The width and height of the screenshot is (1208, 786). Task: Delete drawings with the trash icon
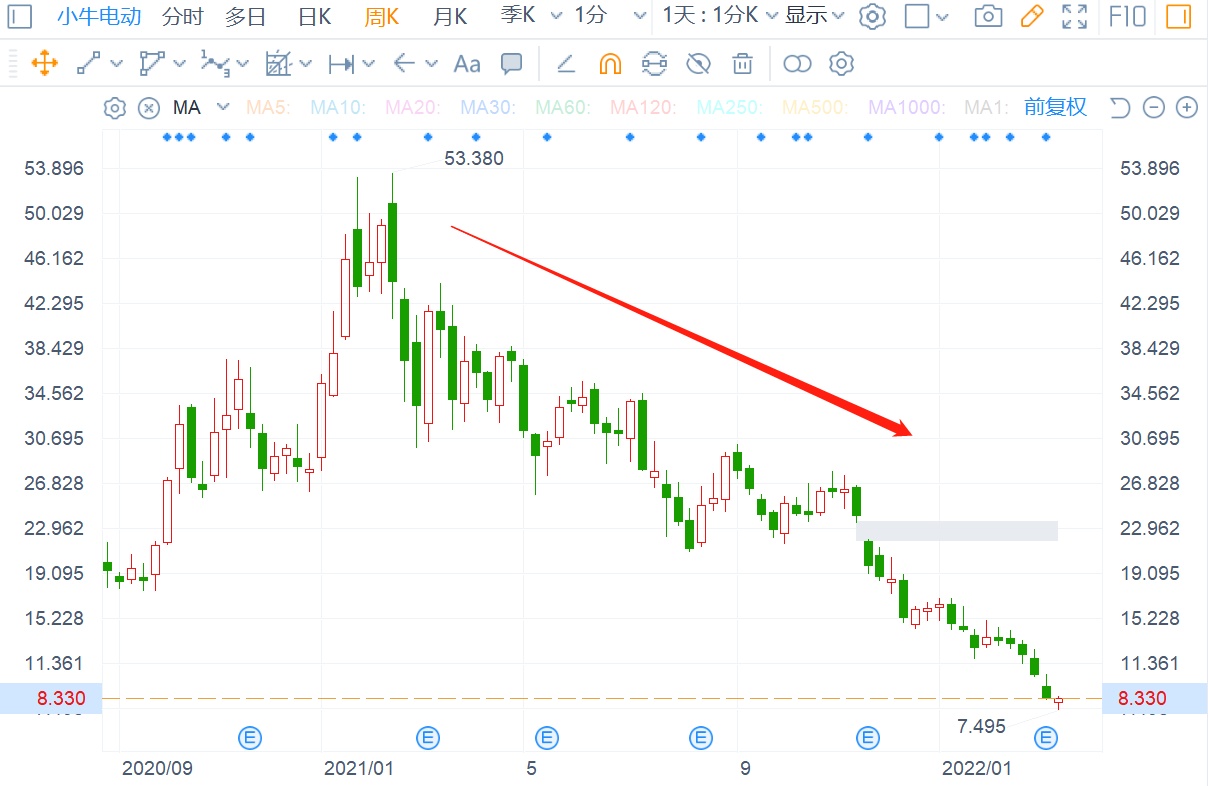(x=742, y=64)
